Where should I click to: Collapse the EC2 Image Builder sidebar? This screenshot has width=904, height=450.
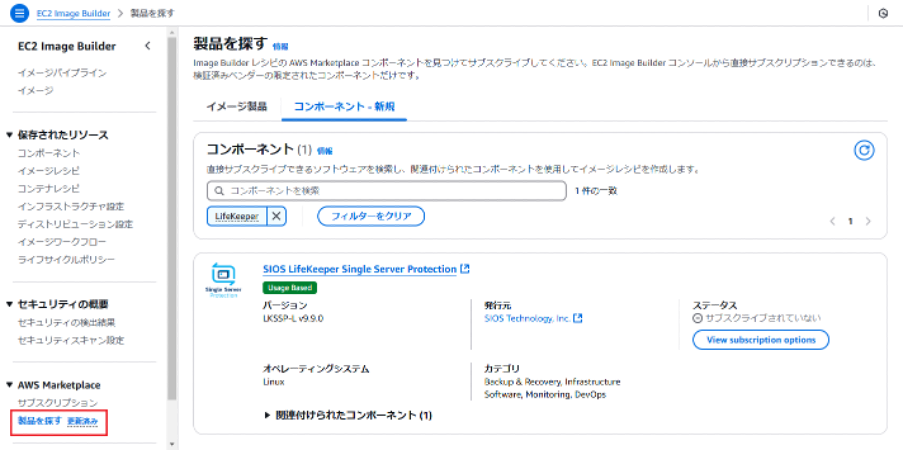coord(148,46)
